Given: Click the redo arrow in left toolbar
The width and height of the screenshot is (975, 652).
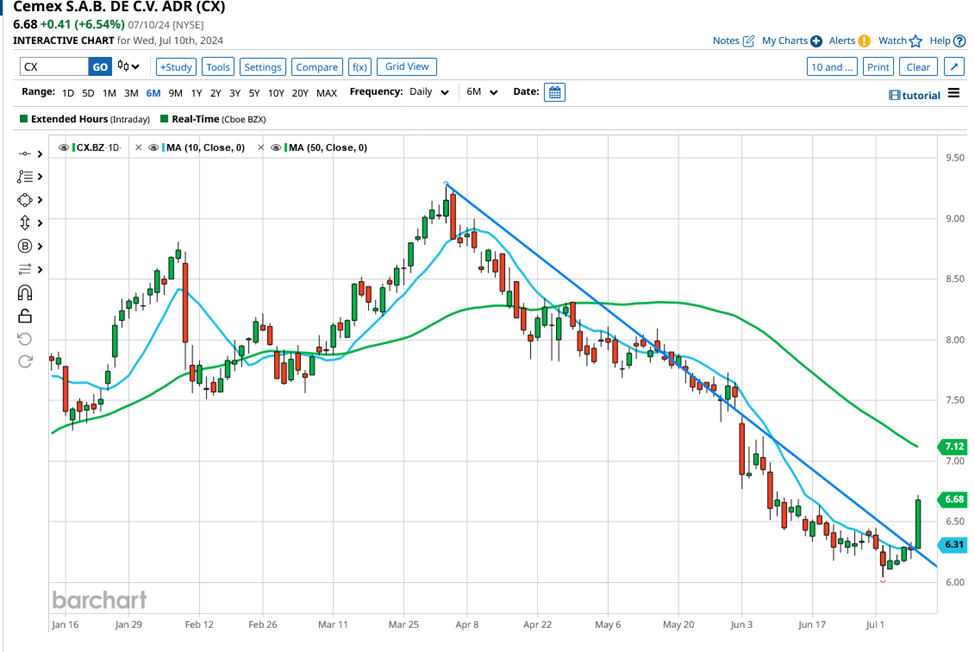Looking at the screenshot, I should pos(25,361).
